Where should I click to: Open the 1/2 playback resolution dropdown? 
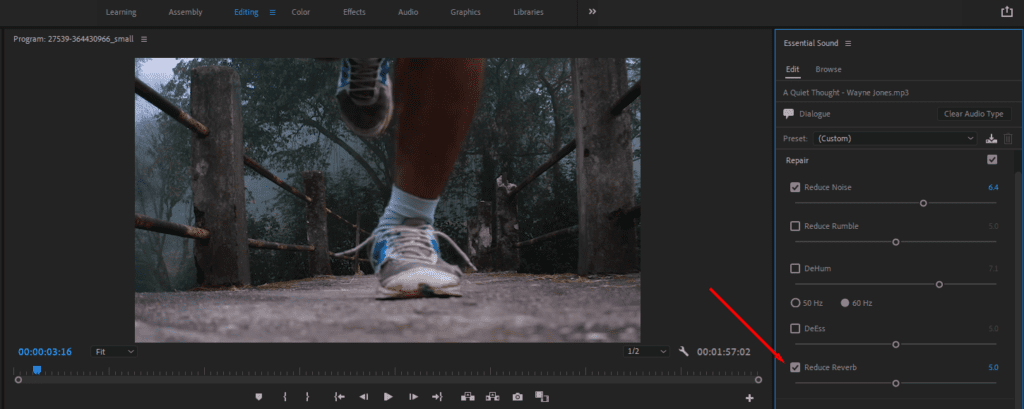coord(647,352)
